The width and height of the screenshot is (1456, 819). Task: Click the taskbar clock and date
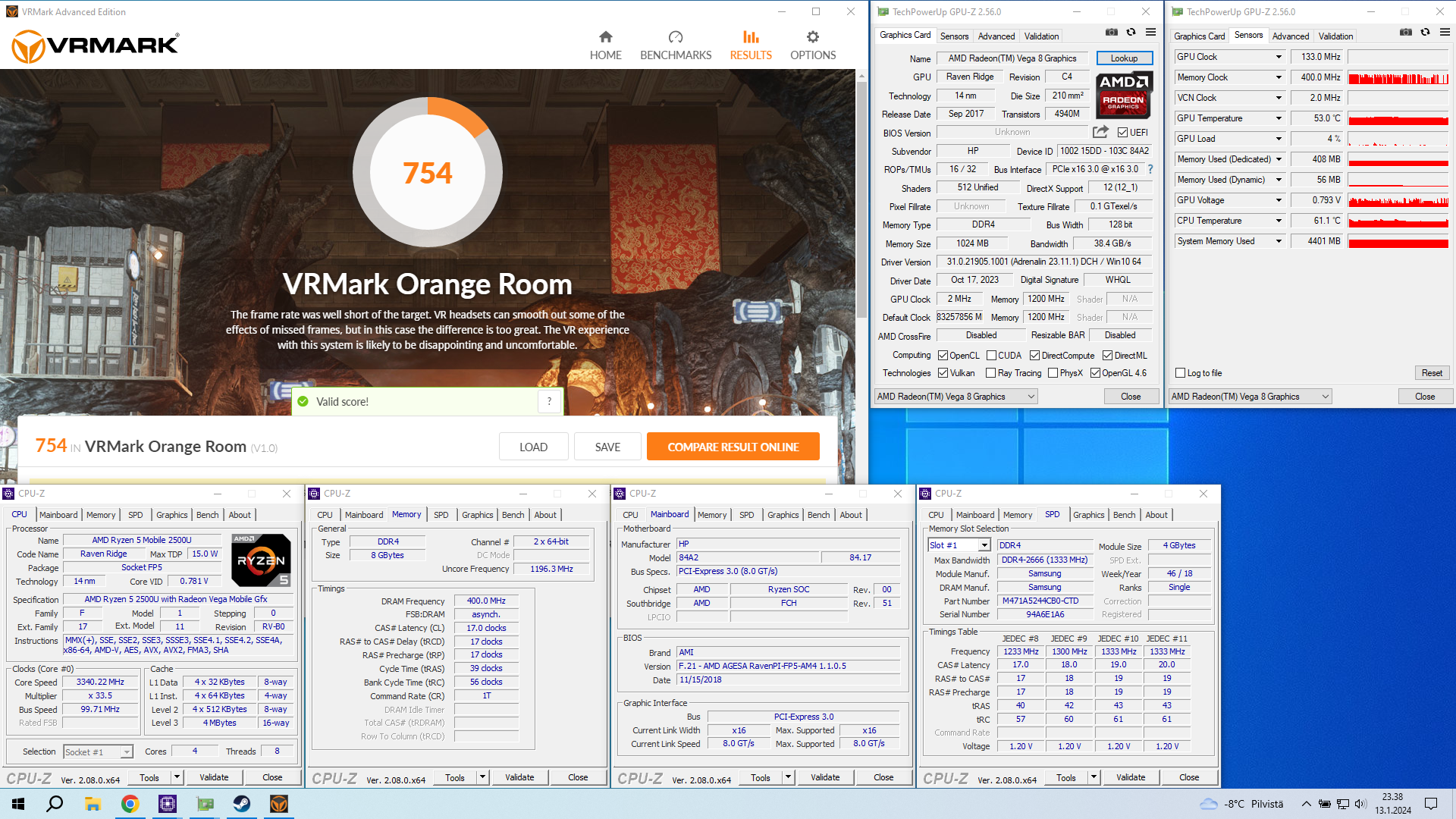1392,804
